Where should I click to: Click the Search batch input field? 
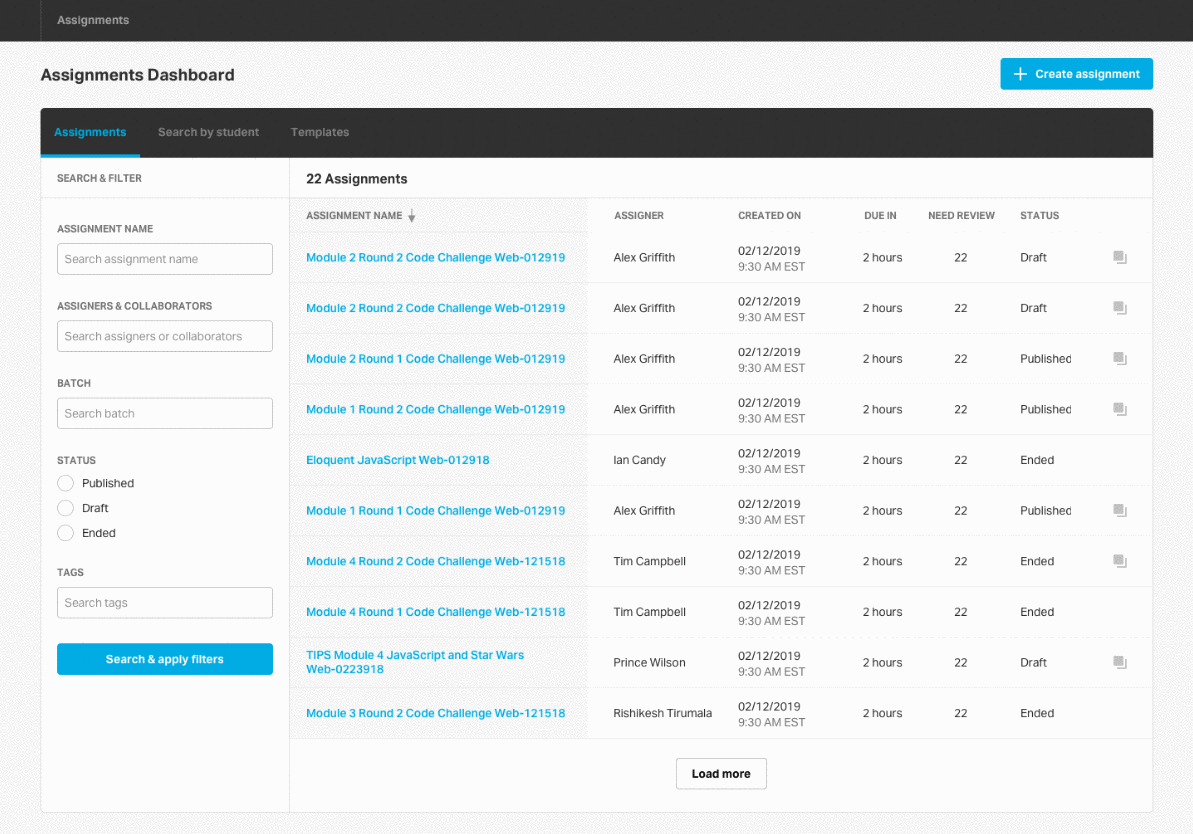click(x=165, y=414)
